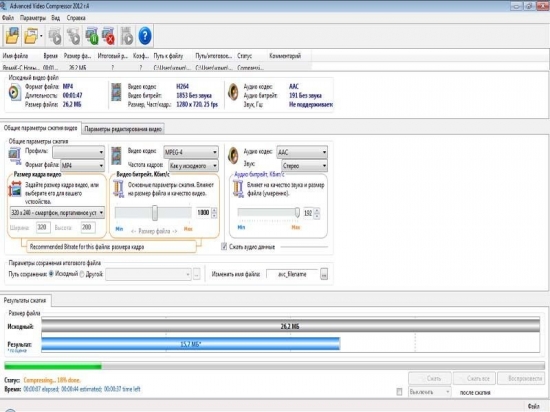
Task: Click the green compression progress bar
Action: [53, 366]
